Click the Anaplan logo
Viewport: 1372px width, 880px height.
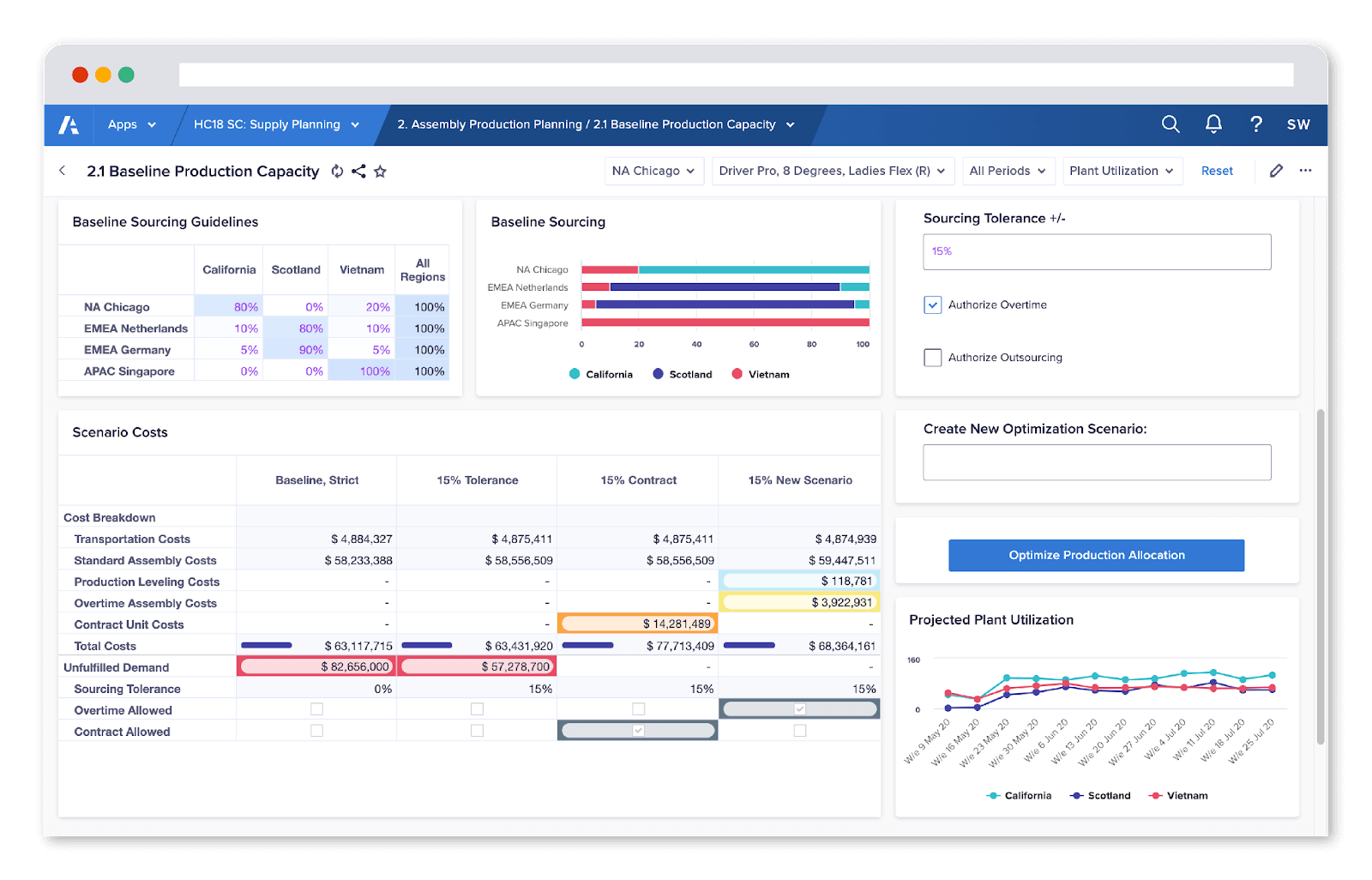tap(69, 124)
